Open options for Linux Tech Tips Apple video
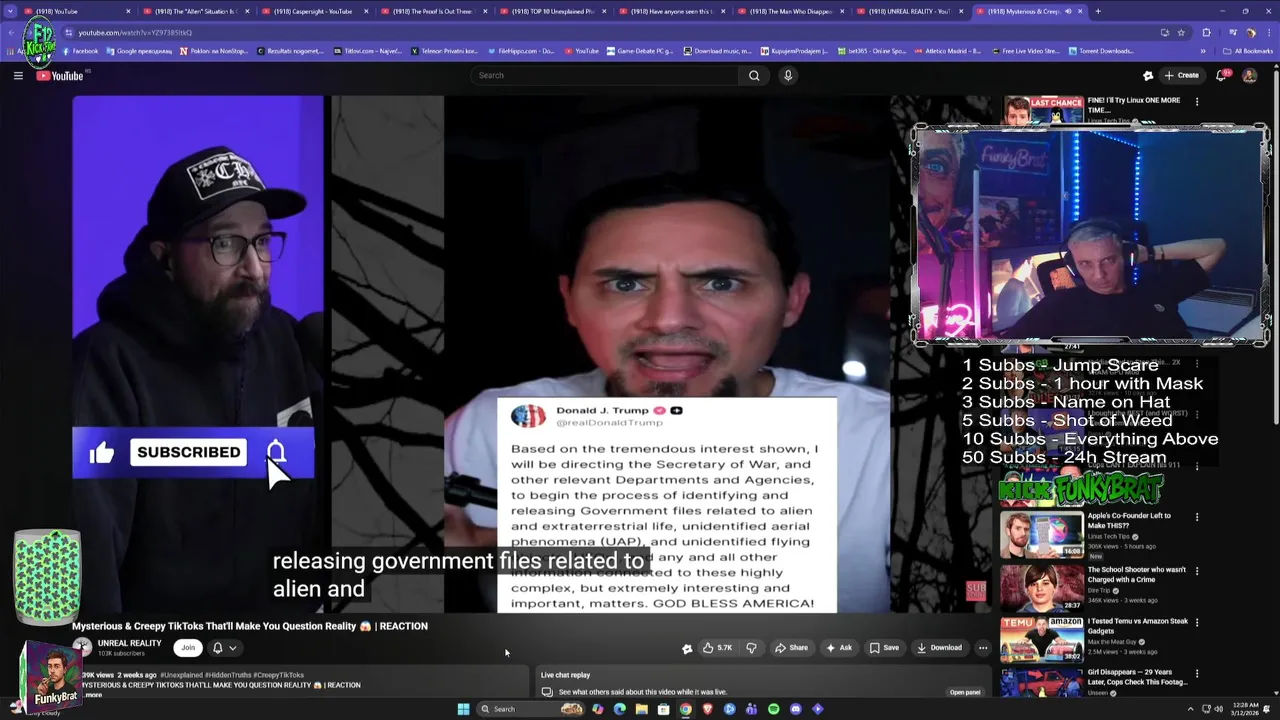The width and height of the screenshot is (1280, 720). 1196,517
